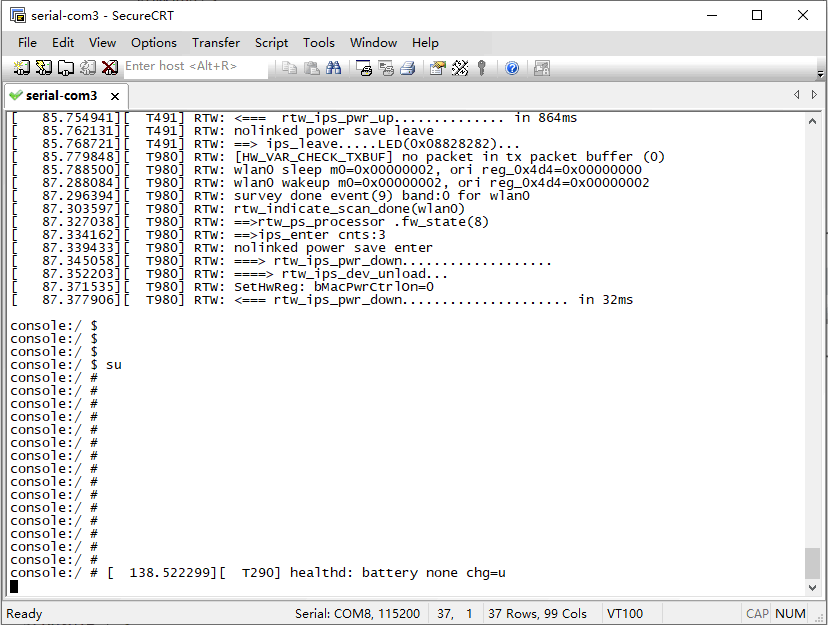
Task: Click the Disconnect session icon
Action: [x=110, y=68]
